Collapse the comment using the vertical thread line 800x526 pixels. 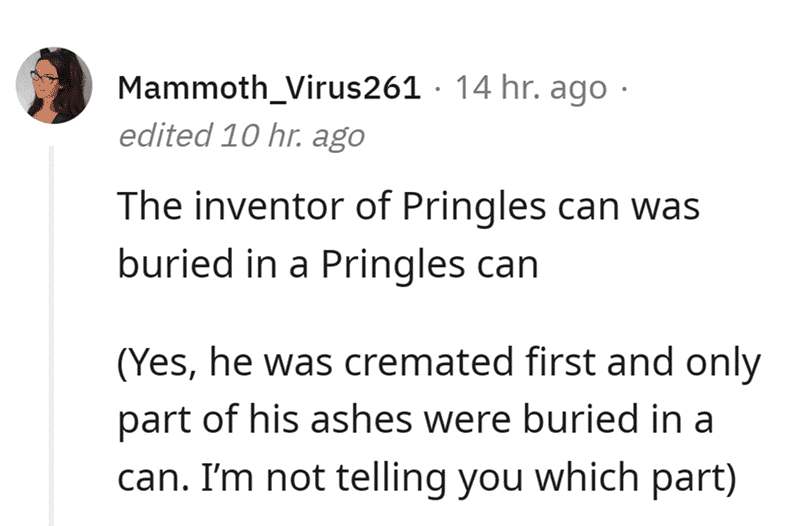point(51,336)
